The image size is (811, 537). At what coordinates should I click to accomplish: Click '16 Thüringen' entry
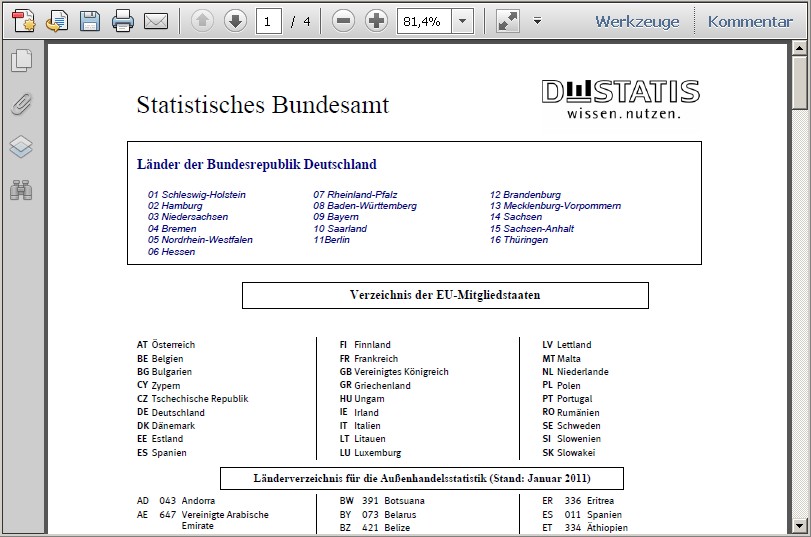click(x=519, y=240)
